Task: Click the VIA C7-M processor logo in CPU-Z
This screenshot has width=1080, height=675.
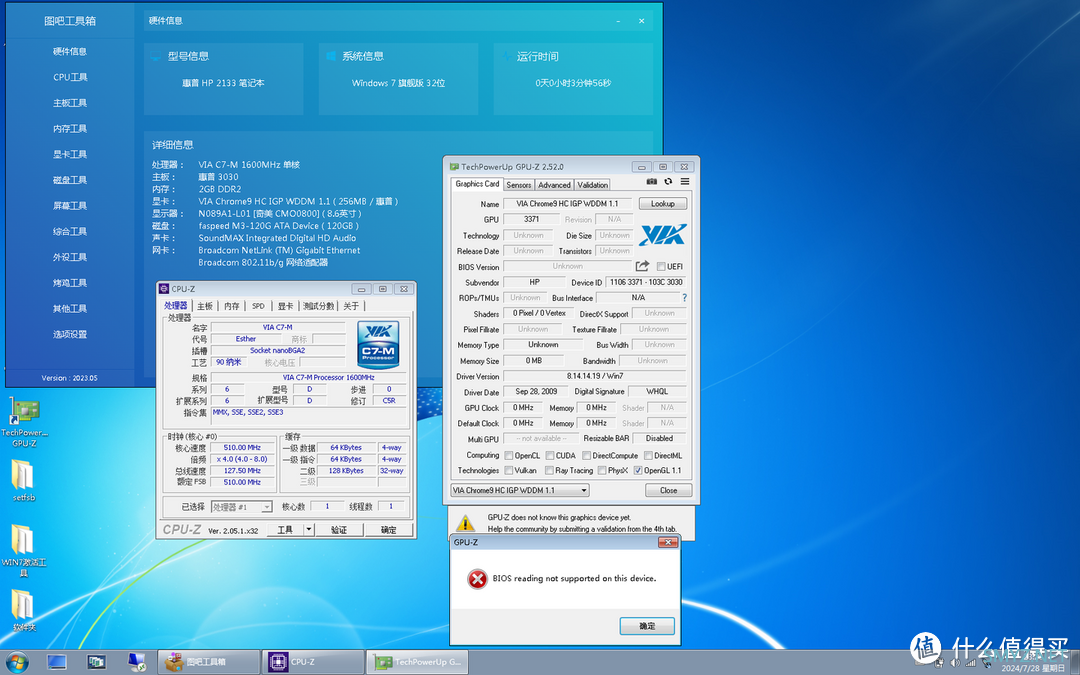Action: coord(378,344)
